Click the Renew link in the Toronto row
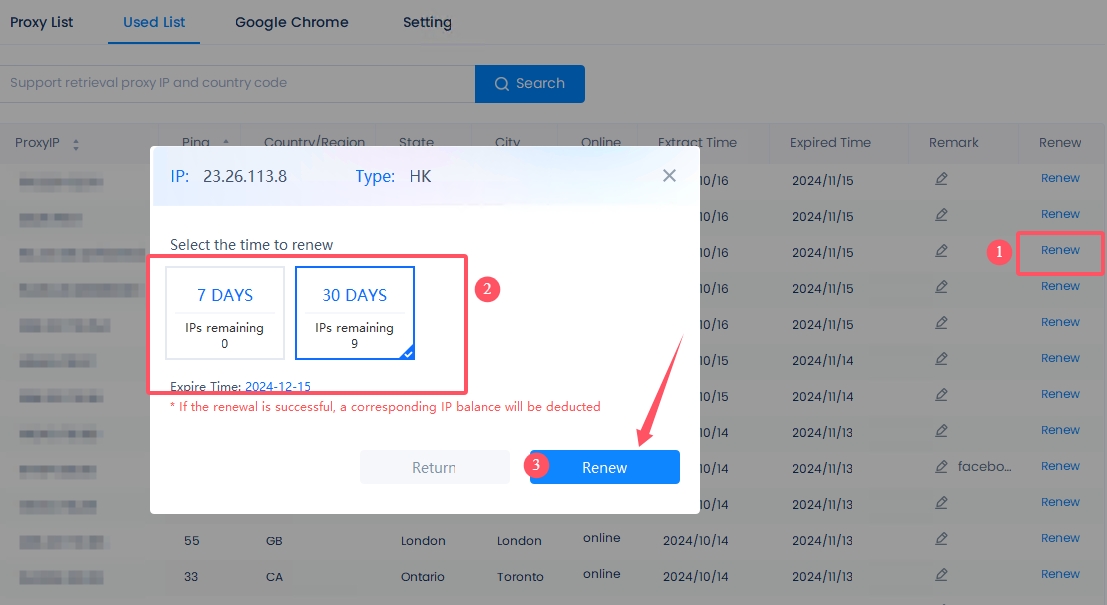1107x605 pixels. coord(1060,574)
